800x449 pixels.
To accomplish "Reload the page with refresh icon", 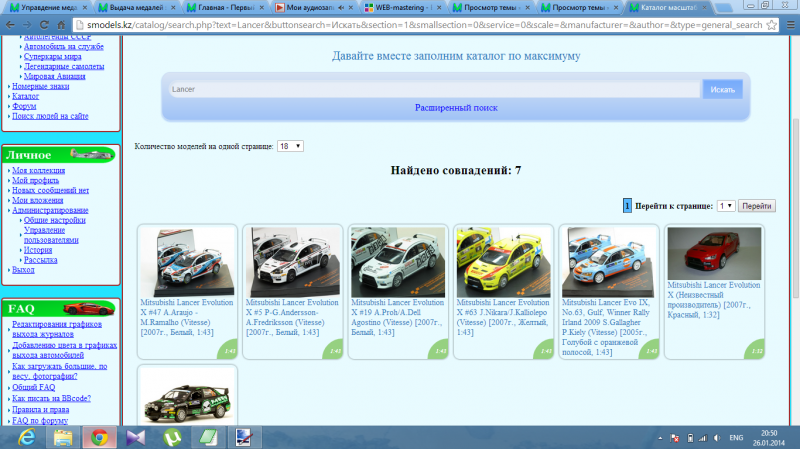I will (x=44, y=24).
